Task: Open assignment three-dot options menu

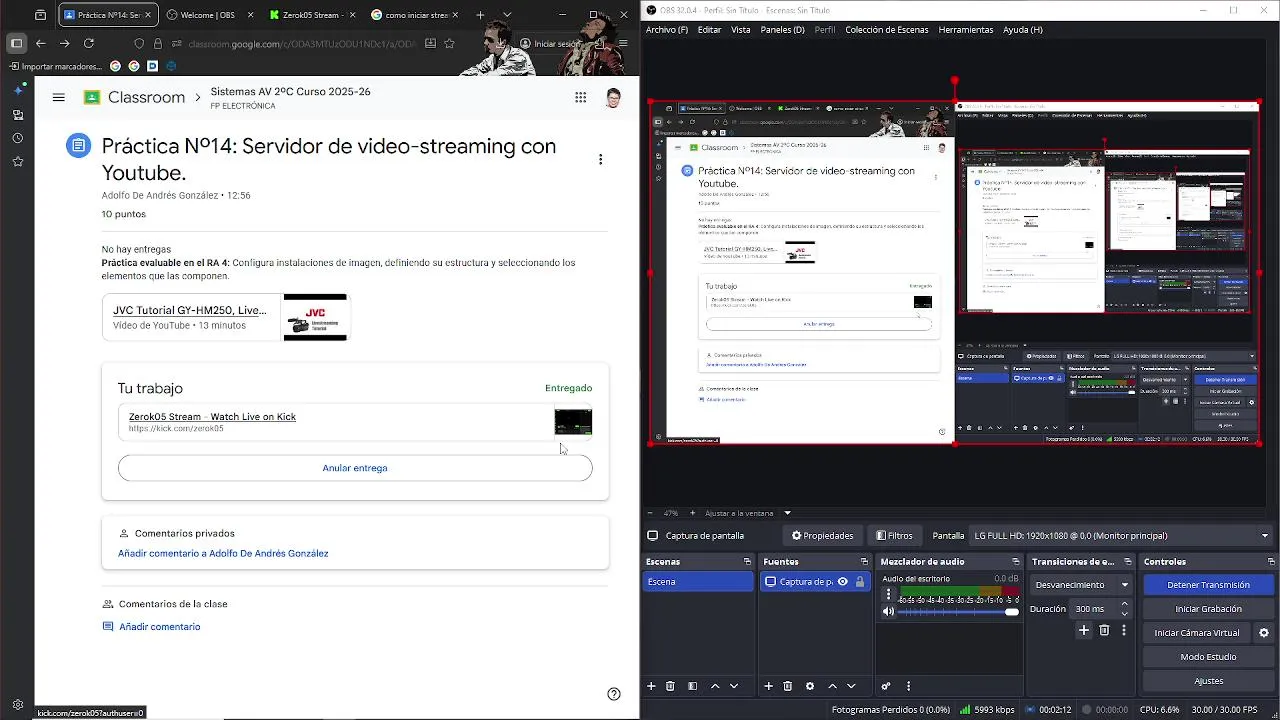Action: coord(600,159)
